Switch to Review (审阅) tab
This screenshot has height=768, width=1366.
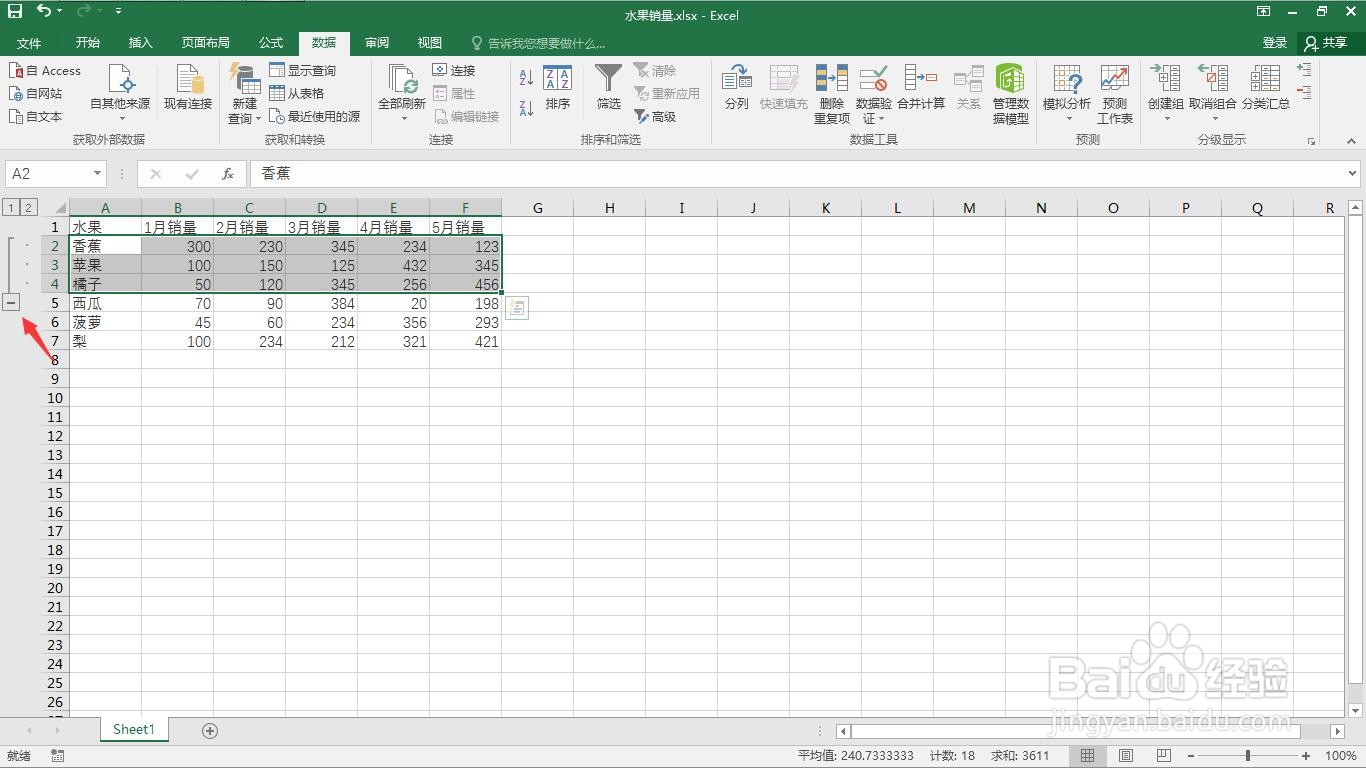(x=377, y=43)
